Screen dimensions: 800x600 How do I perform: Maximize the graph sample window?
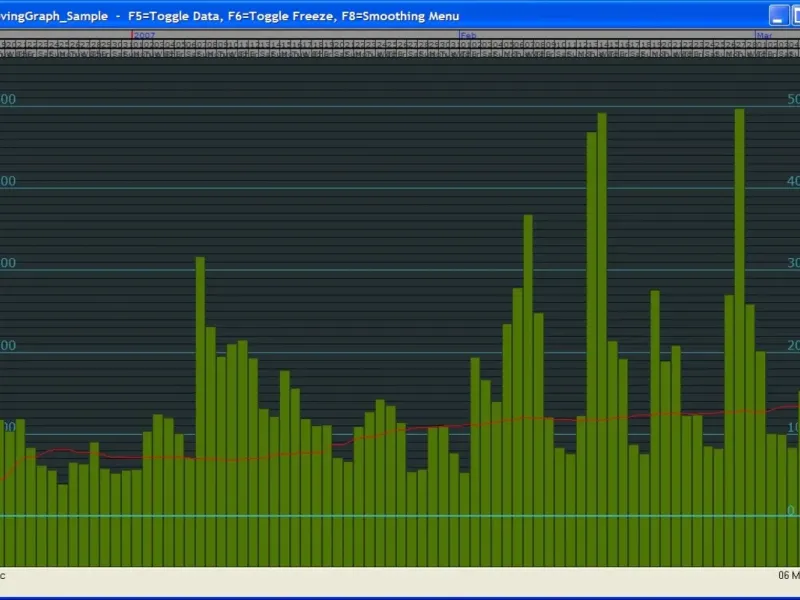coord(795,15)
